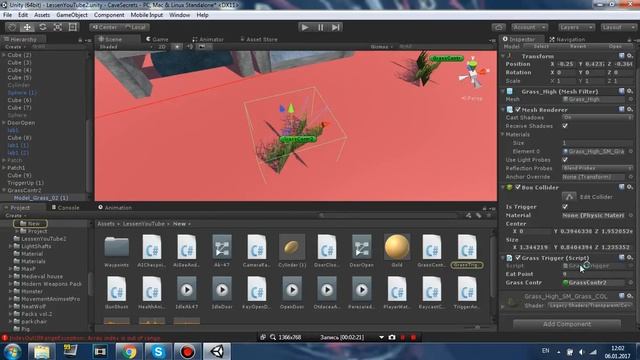Select the Rect transform tool
Viewport: 640px width, 360px height.
73,27
